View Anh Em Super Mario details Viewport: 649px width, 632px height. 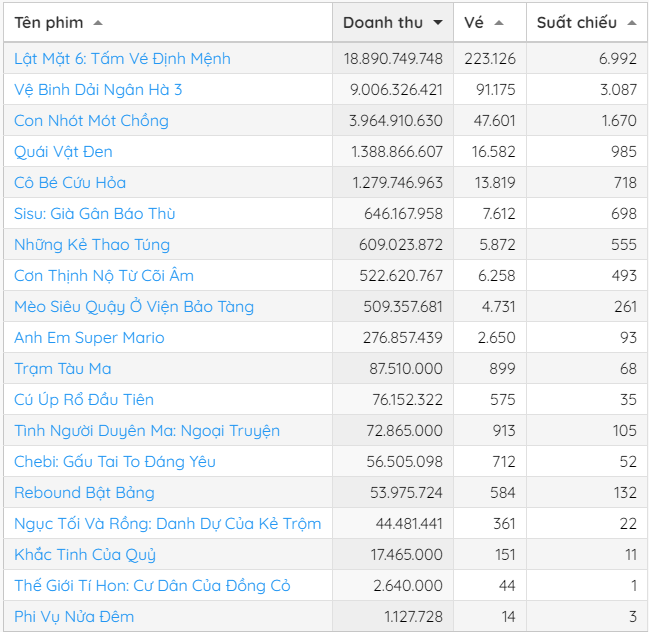click(89, 338)
